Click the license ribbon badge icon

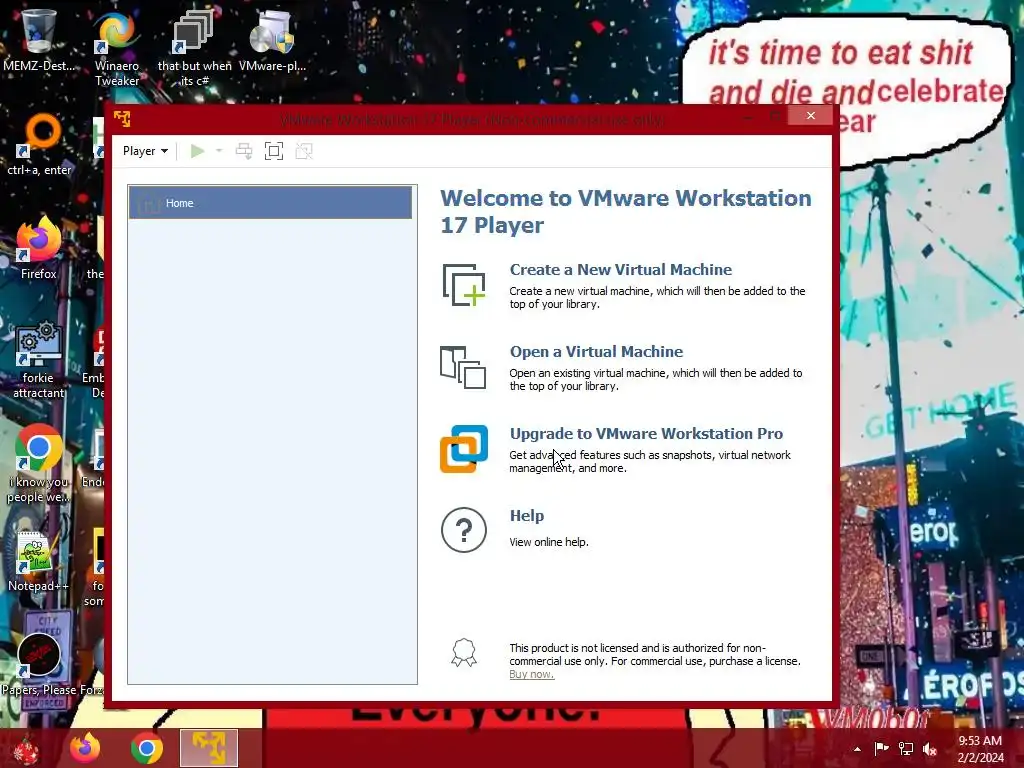[x=464, y=652]
